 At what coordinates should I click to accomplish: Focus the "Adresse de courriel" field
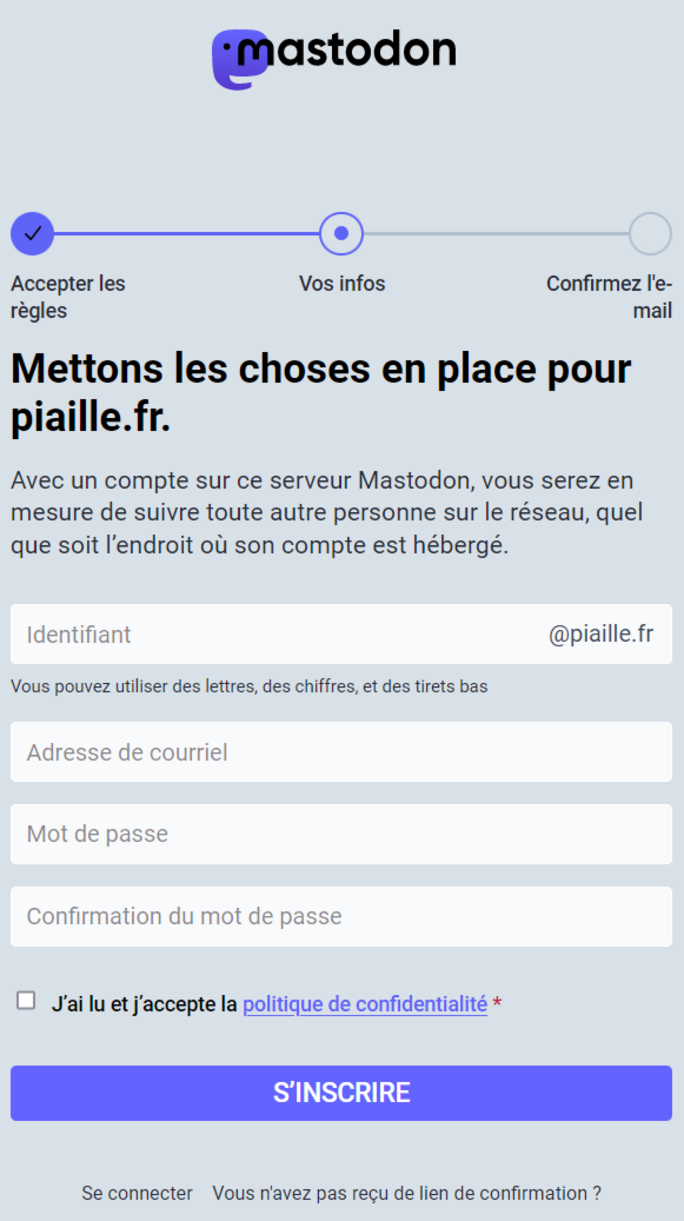[341, 752]
